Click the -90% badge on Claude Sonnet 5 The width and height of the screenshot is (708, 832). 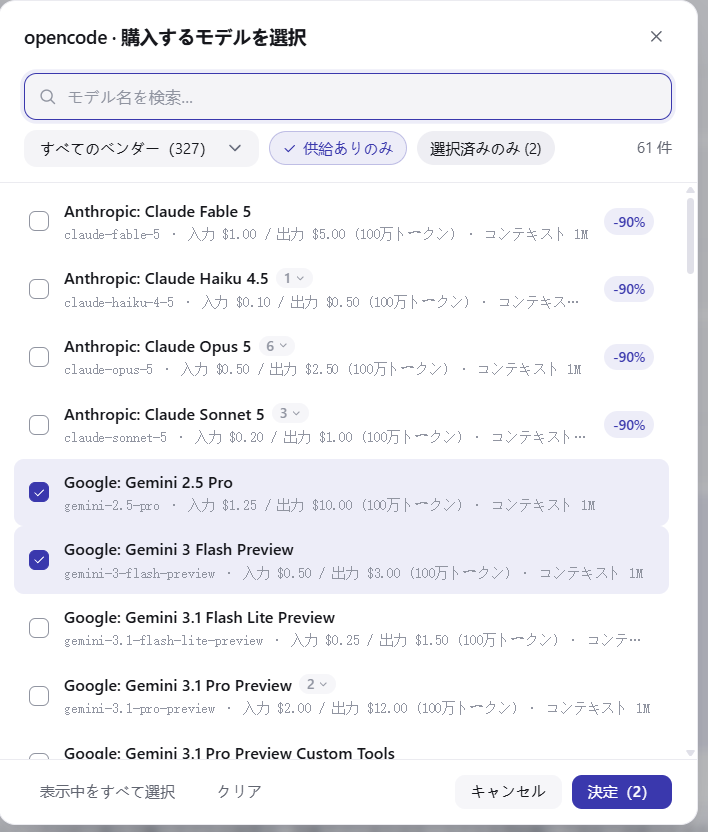(629, 425)
